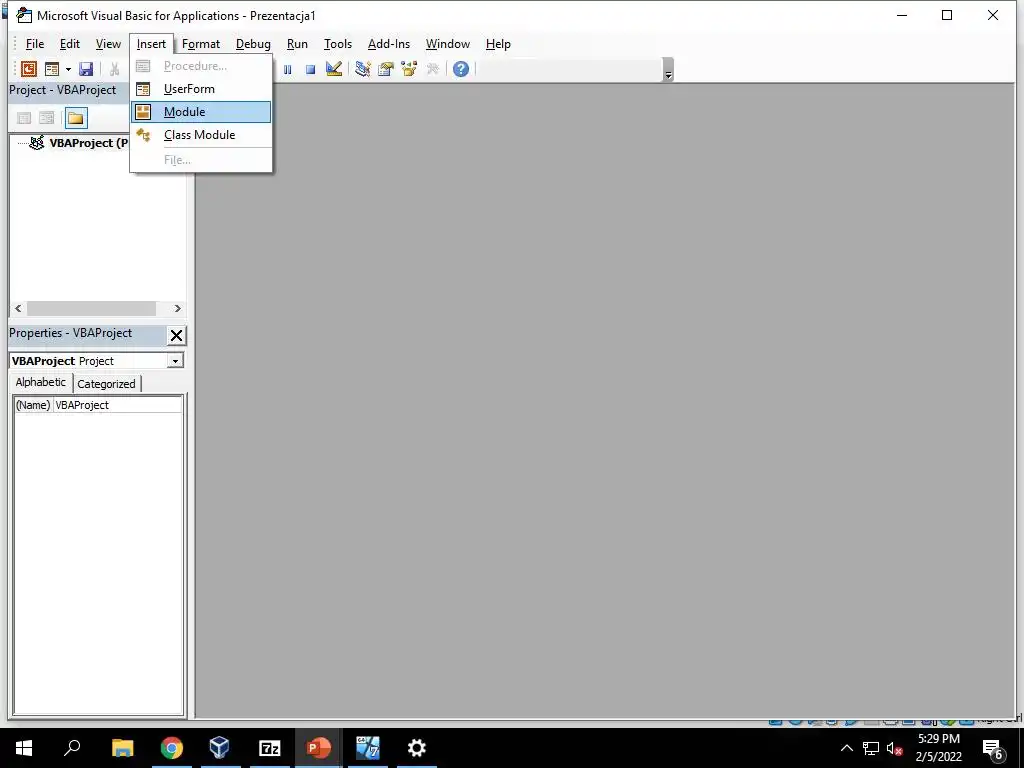Viewport: 1024px width, 768px height.
Task: Open the Tools menu
Action: point(338,44)
